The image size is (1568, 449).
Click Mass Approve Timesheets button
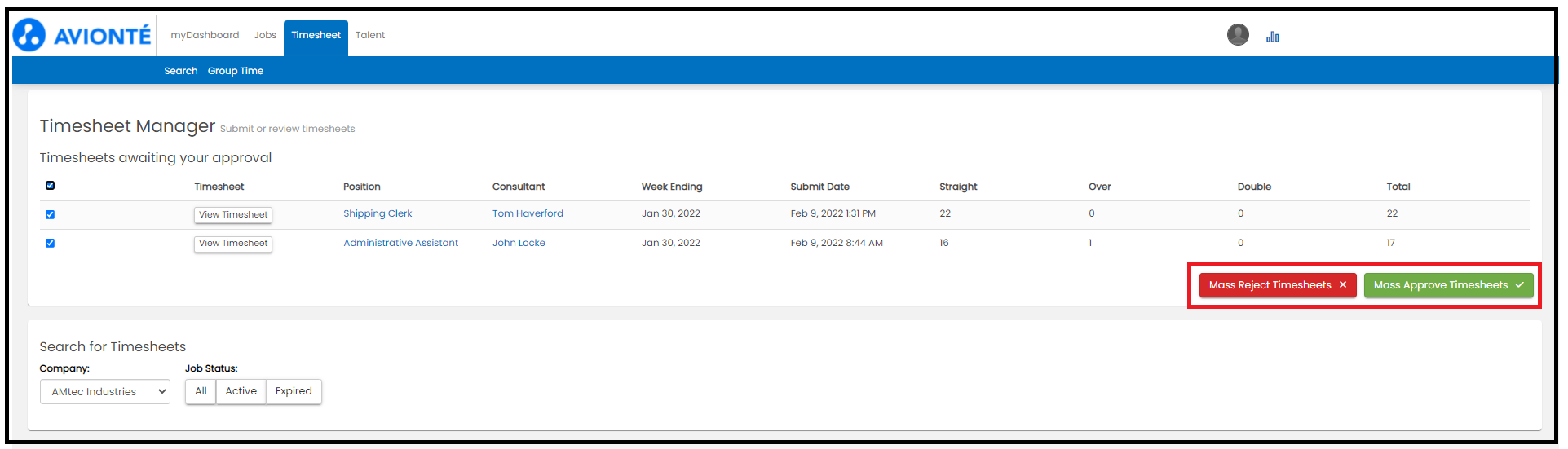tap(1449, 285)
